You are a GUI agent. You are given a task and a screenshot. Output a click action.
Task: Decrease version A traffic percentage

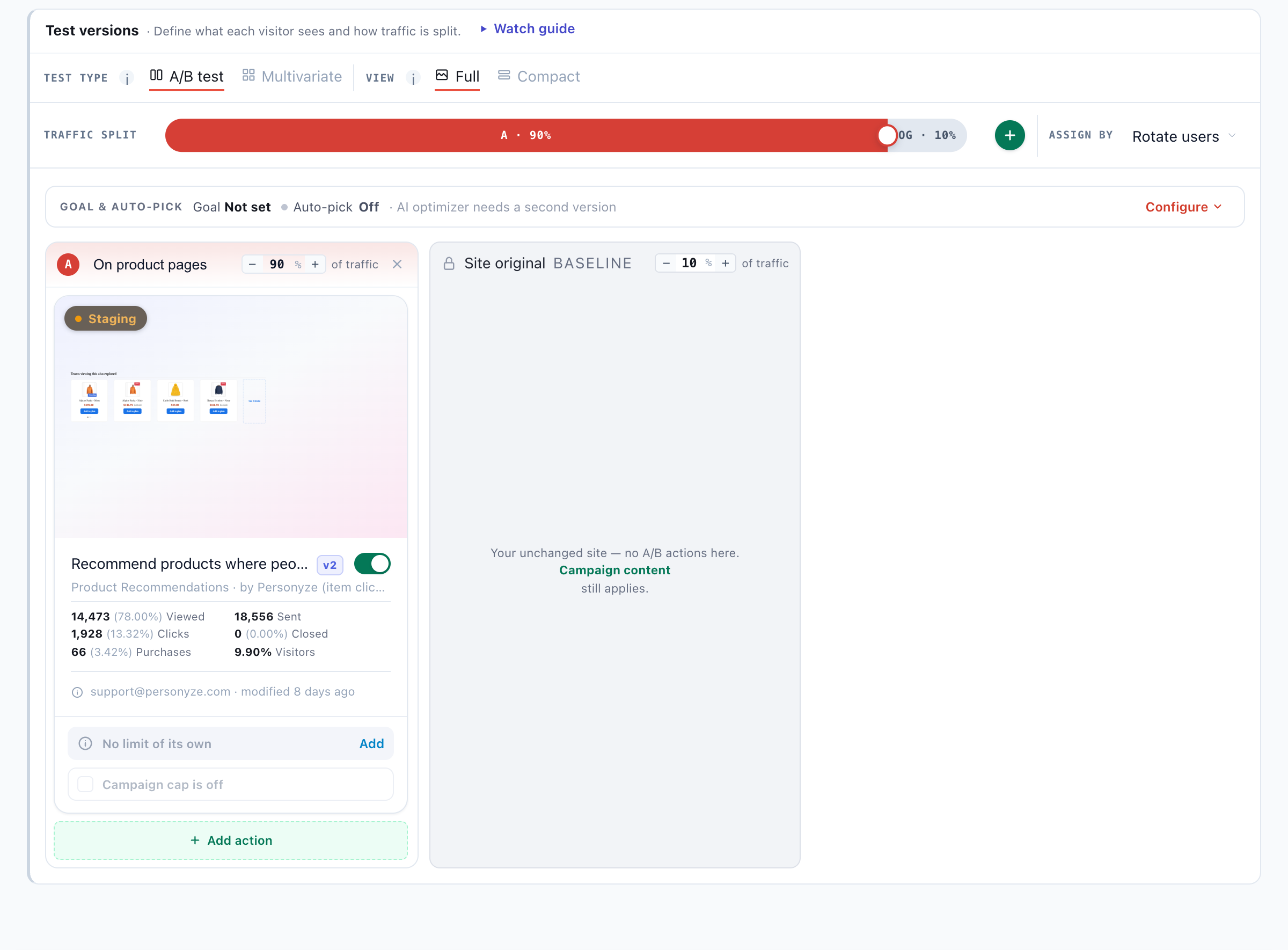(252, 265)
